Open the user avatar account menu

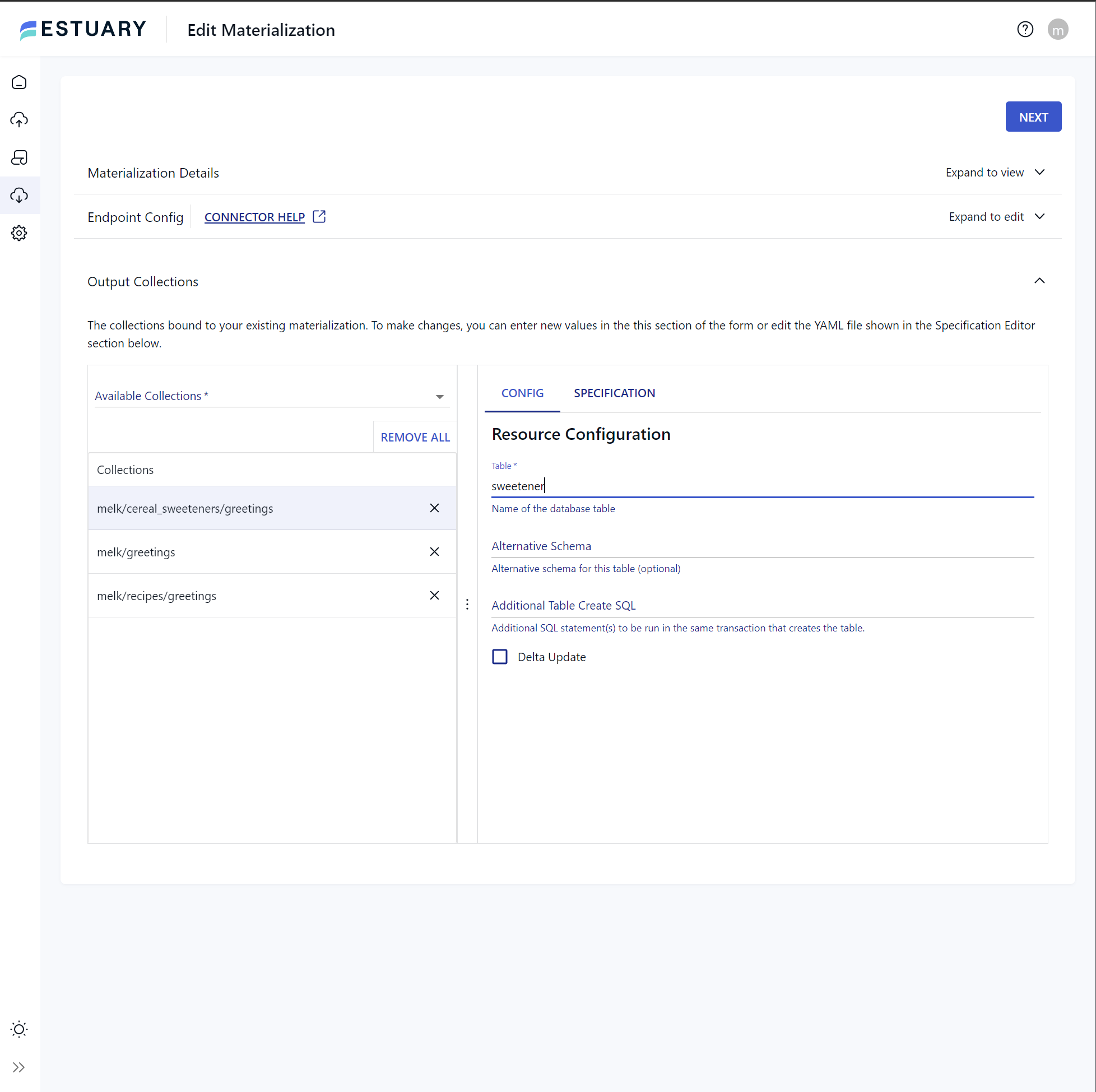tap(1058, 29)
